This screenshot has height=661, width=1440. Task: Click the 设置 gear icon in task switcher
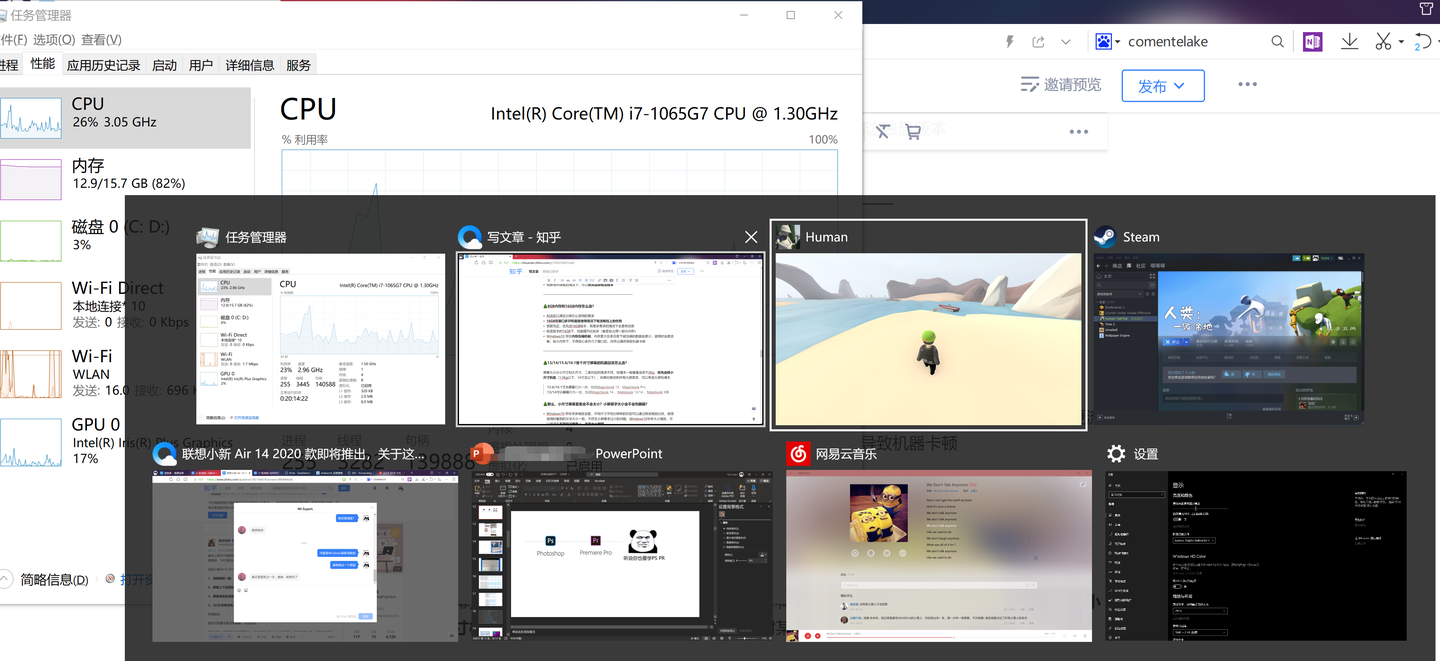pyautogui.click(x=1117, y=453)
